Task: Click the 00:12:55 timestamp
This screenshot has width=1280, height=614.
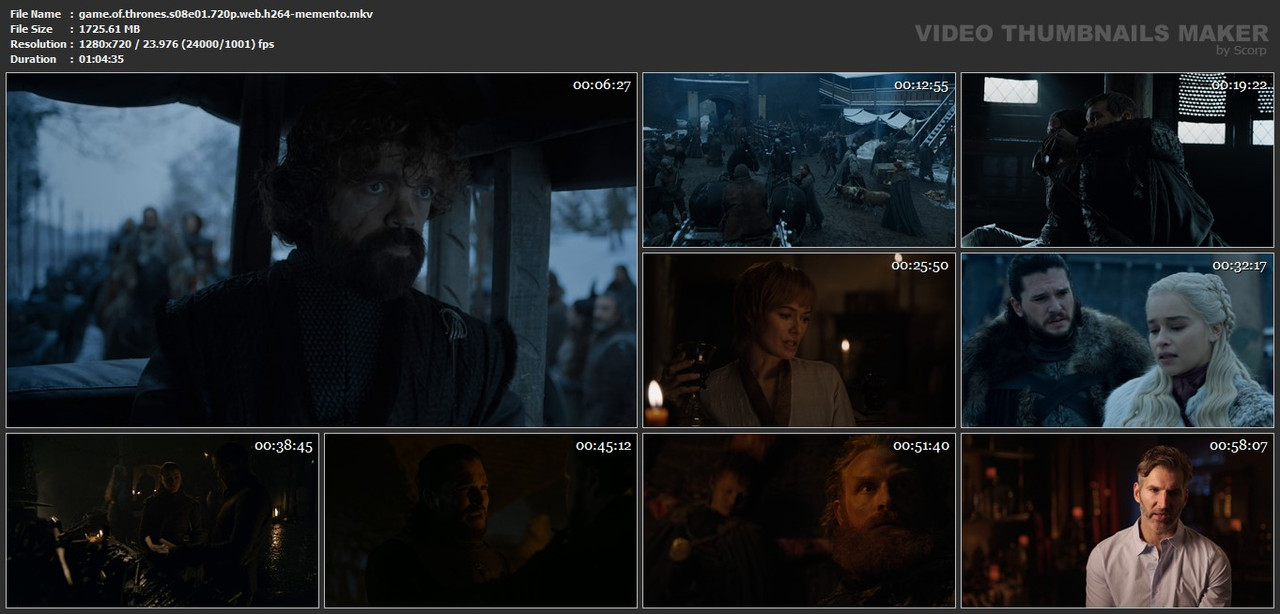Action: [x=921, y=85]
